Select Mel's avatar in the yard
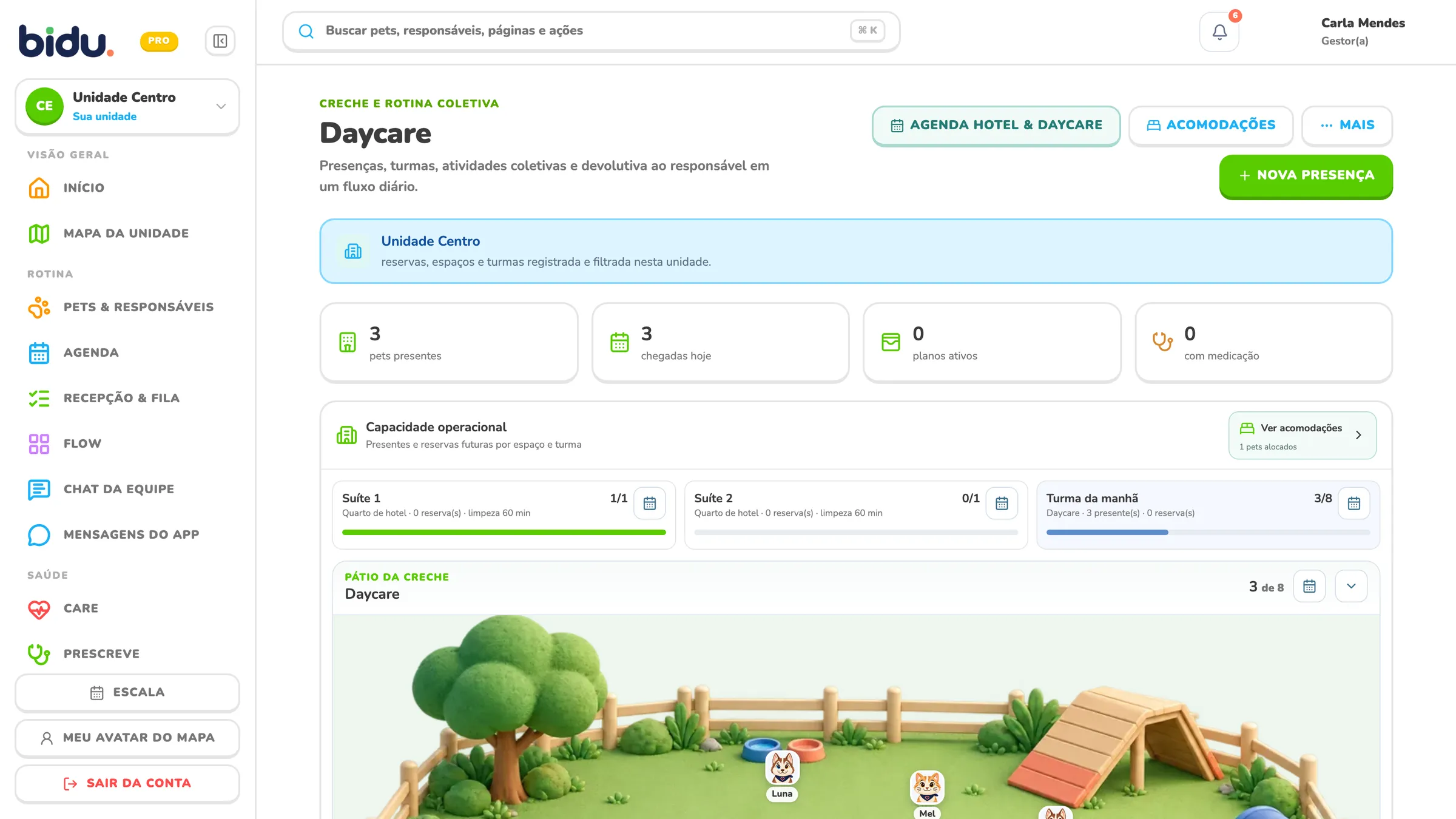 [x=927, y=787]
